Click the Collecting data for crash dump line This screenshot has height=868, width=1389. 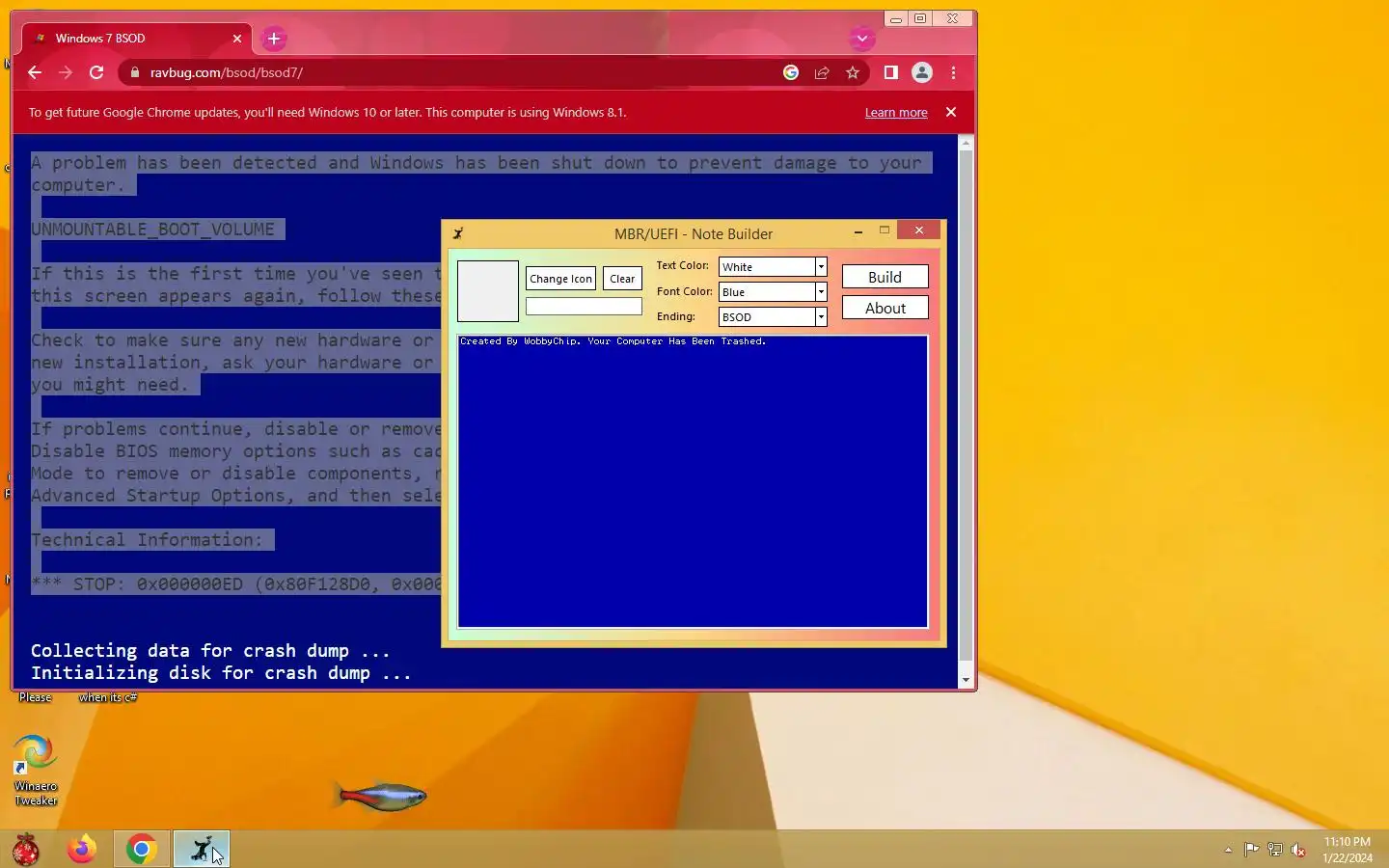coord(210,651)
